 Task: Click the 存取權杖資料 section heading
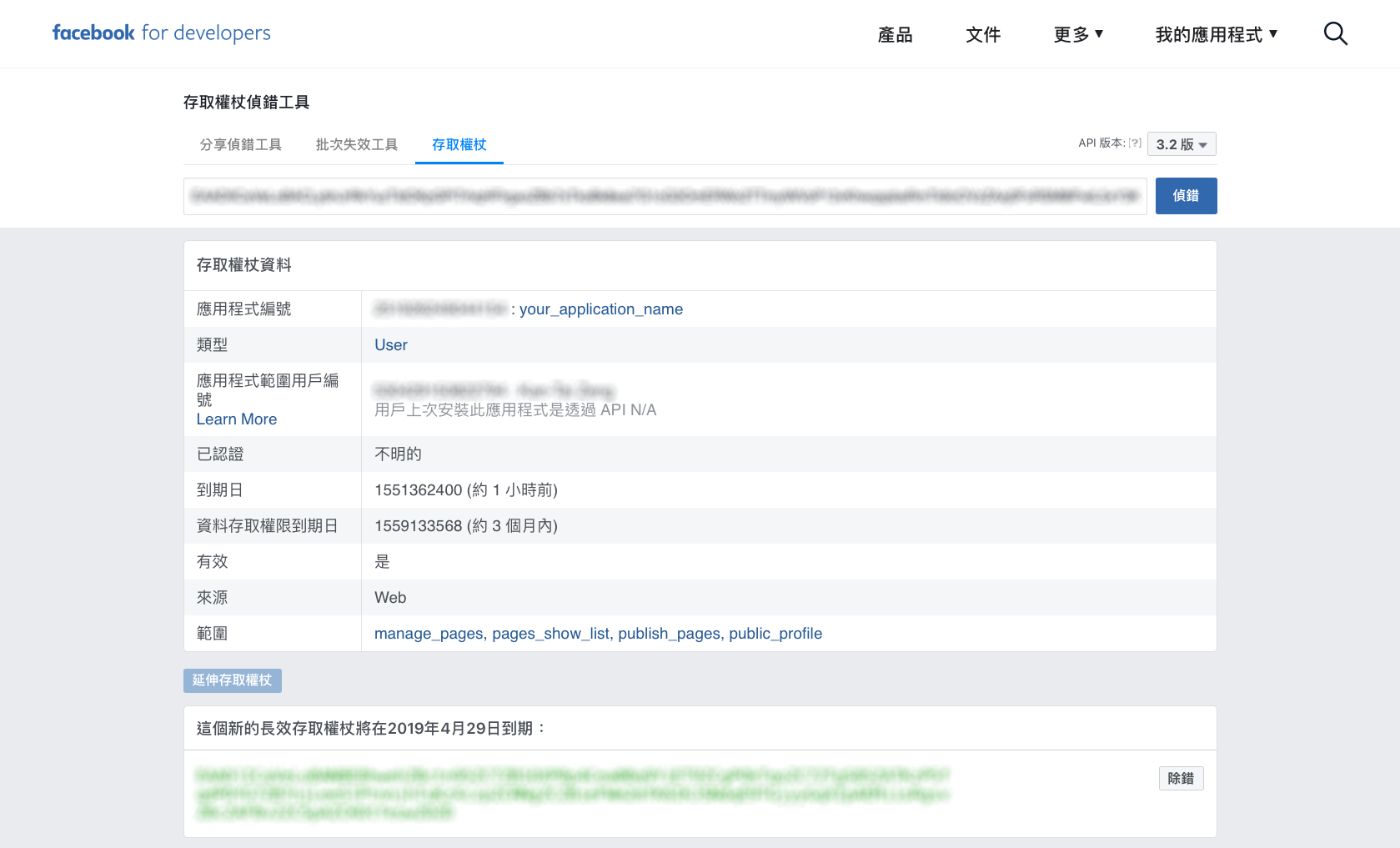click(244, 265)
